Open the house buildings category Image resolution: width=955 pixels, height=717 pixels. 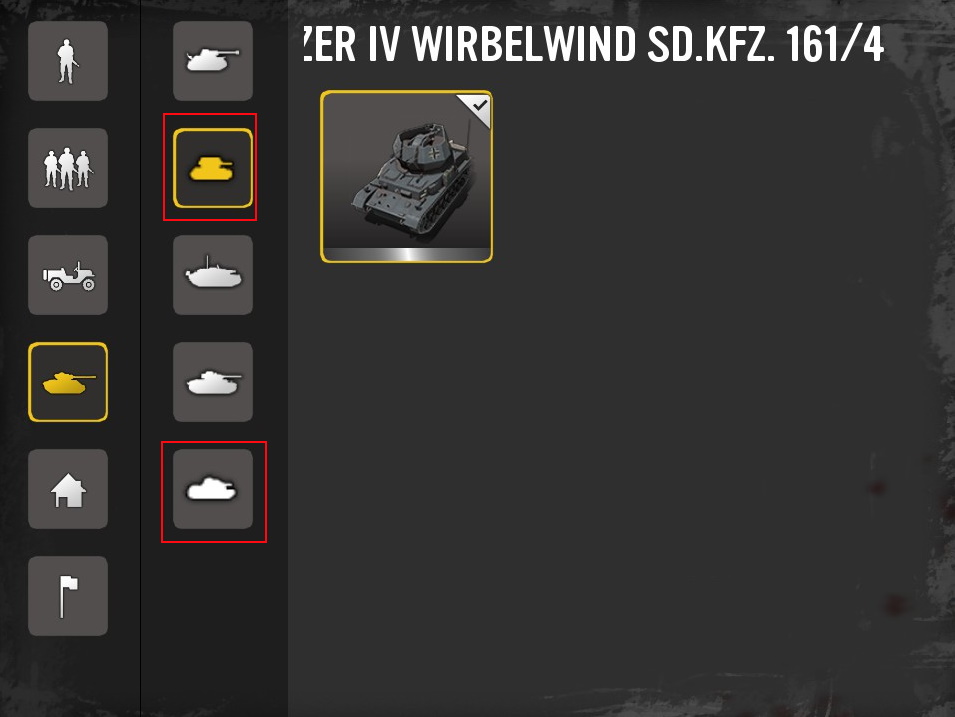click(x=68, y=489)
